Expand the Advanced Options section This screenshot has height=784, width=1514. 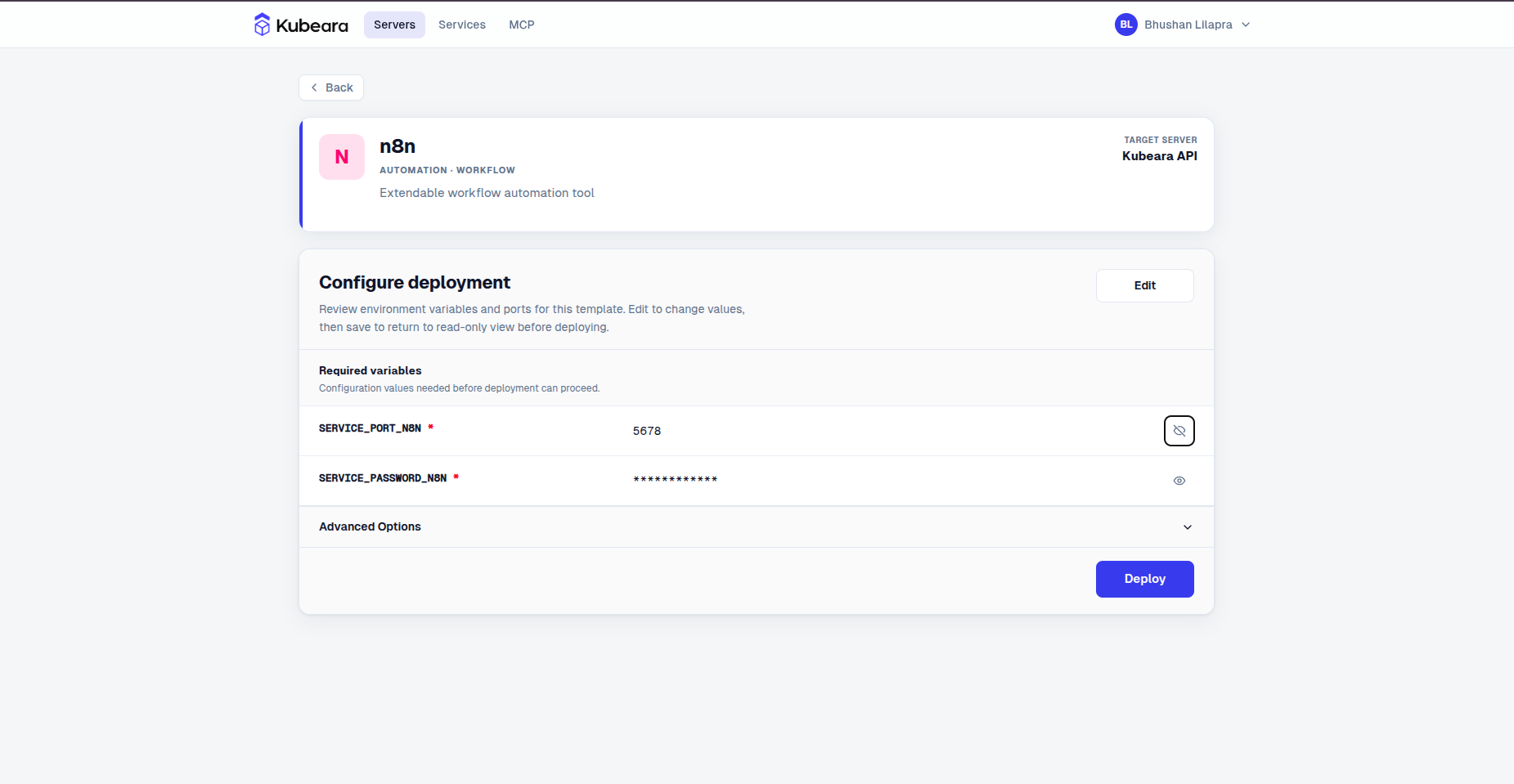point(757,527)
